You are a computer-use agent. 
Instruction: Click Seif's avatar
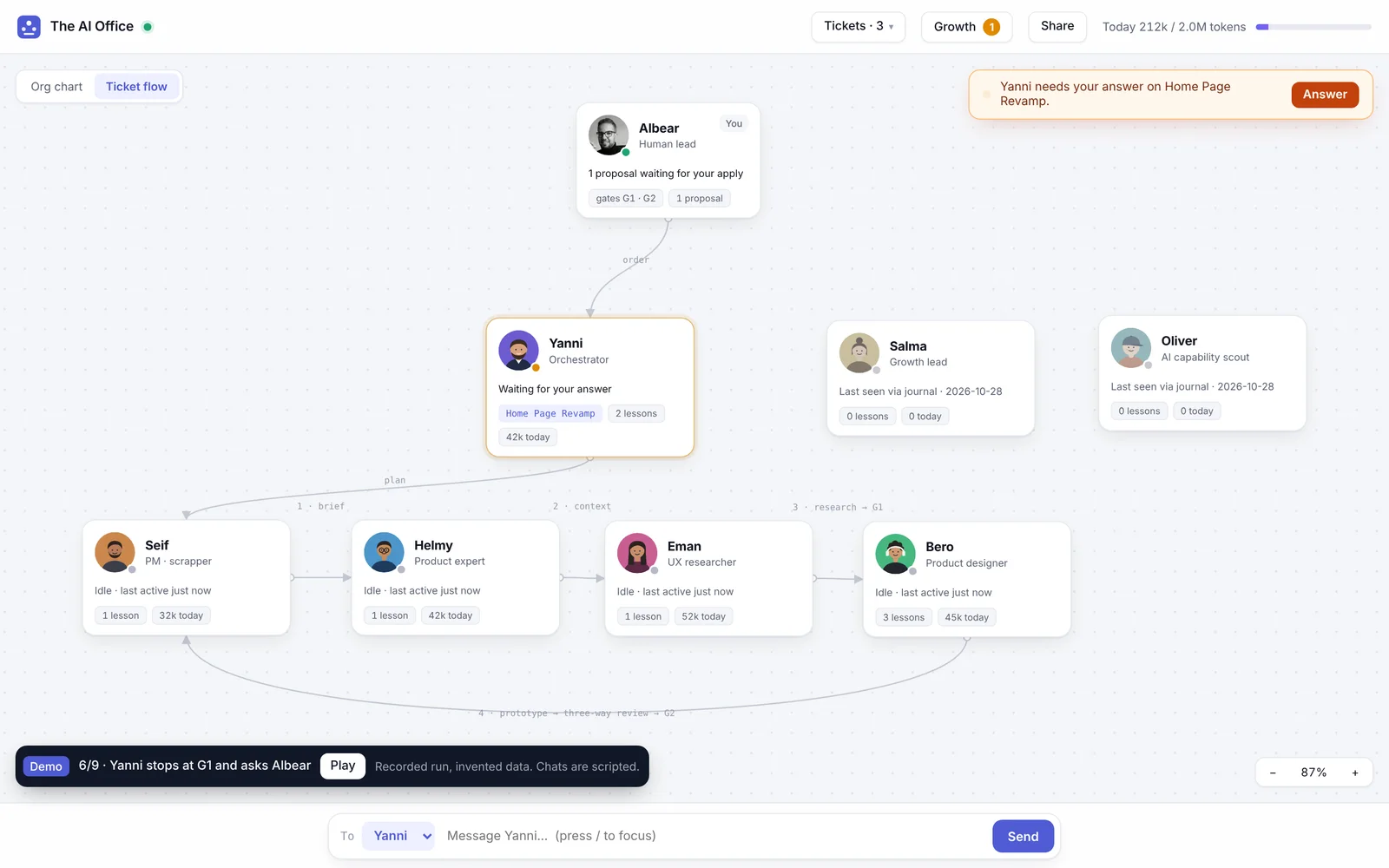(x=115, y=552)
